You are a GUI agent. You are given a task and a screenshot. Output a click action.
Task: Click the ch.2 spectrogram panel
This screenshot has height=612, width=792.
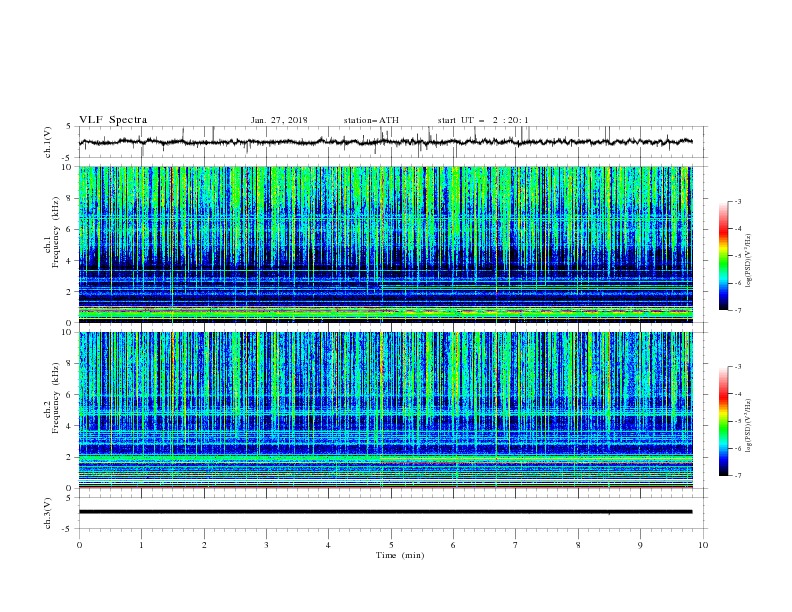pyautogui.click(x=386, y=410)
